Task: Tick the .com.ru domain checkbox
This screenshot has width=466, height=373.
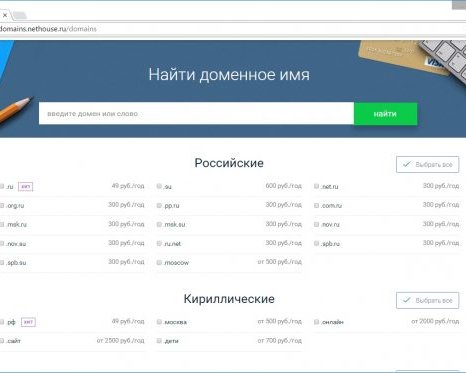Action: pyautogui.click(x=317, y=205)
